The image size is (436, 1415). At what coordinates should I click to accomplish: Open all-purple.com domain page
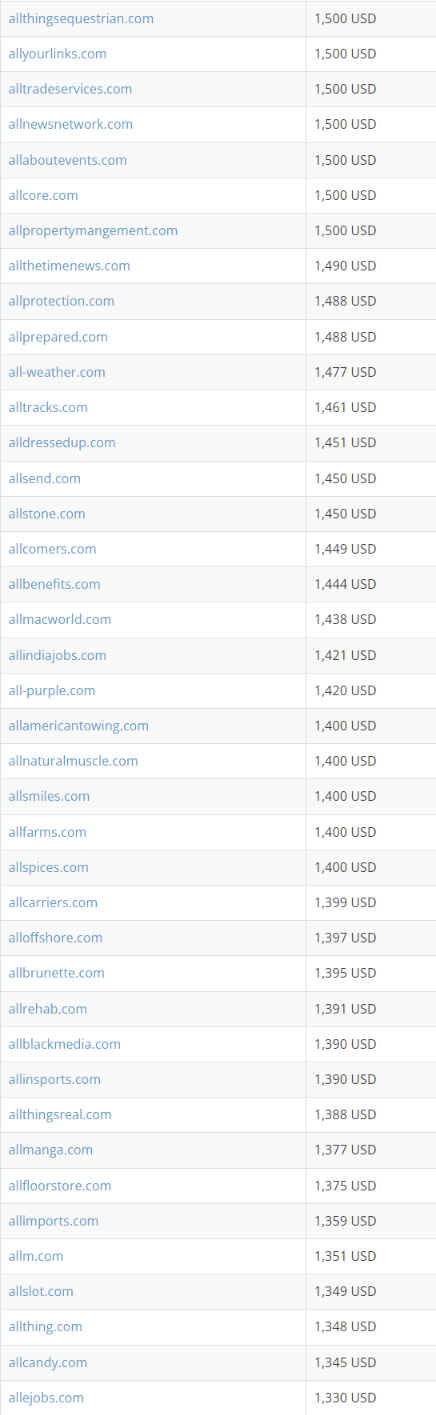coord(52,690)
